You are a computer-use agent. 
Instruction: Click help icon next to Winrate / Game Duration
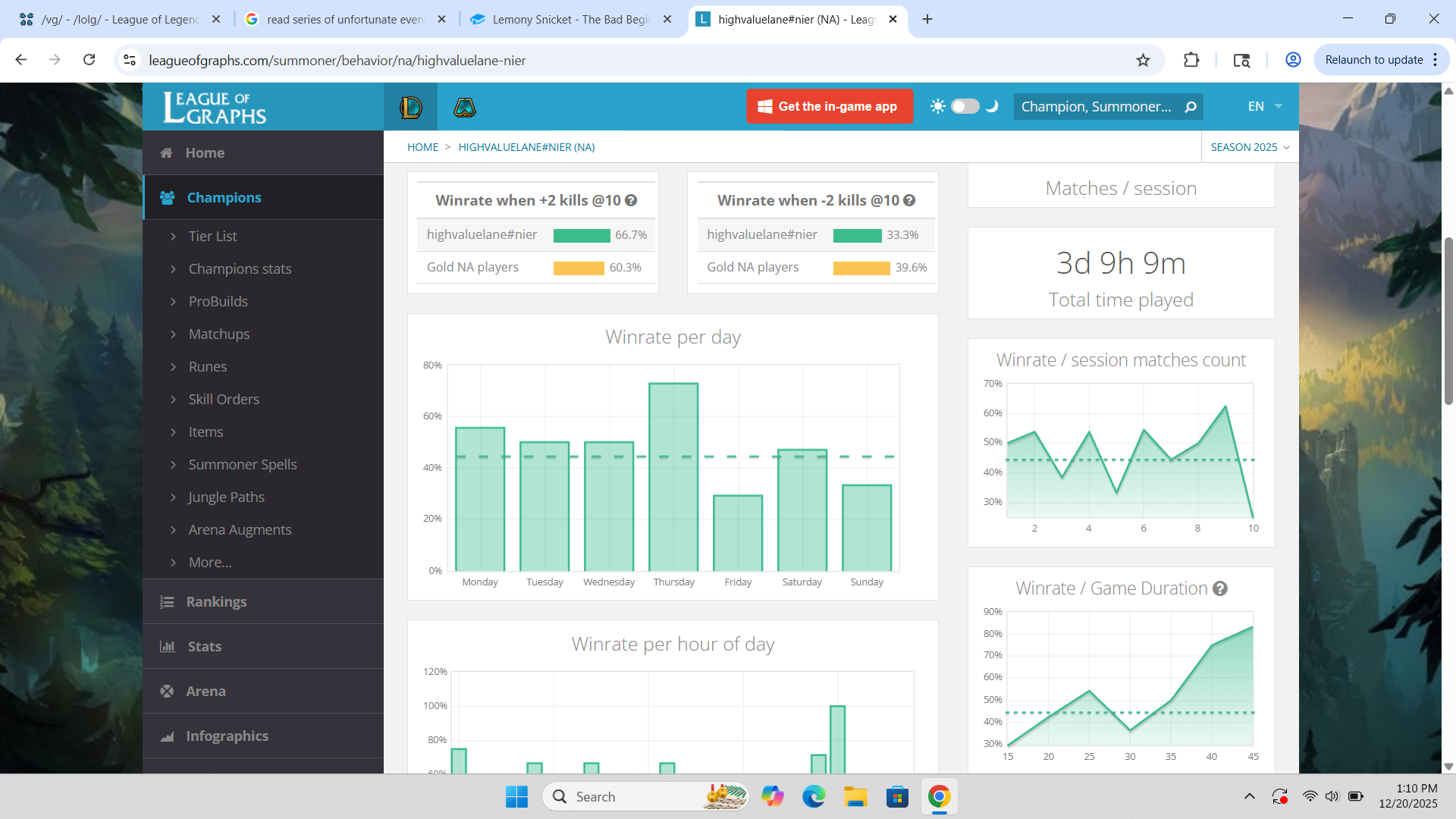[x=1220, y=588]
